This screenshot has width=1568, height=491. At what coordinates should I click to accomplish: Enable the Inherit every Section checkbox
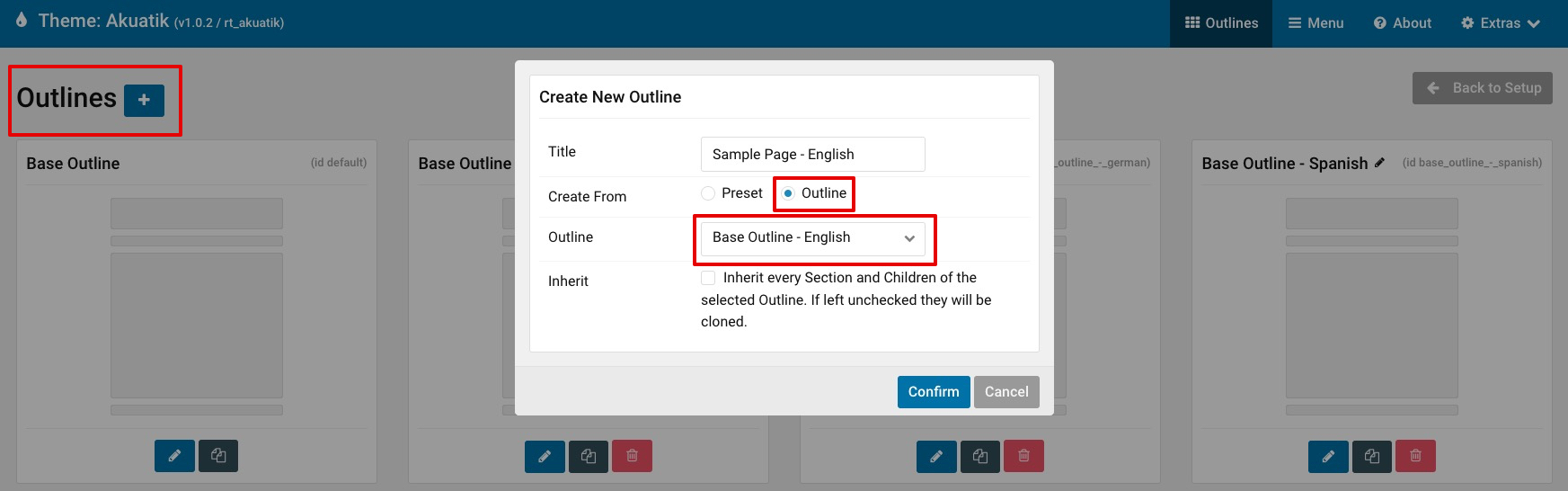(x=709, y=278)
